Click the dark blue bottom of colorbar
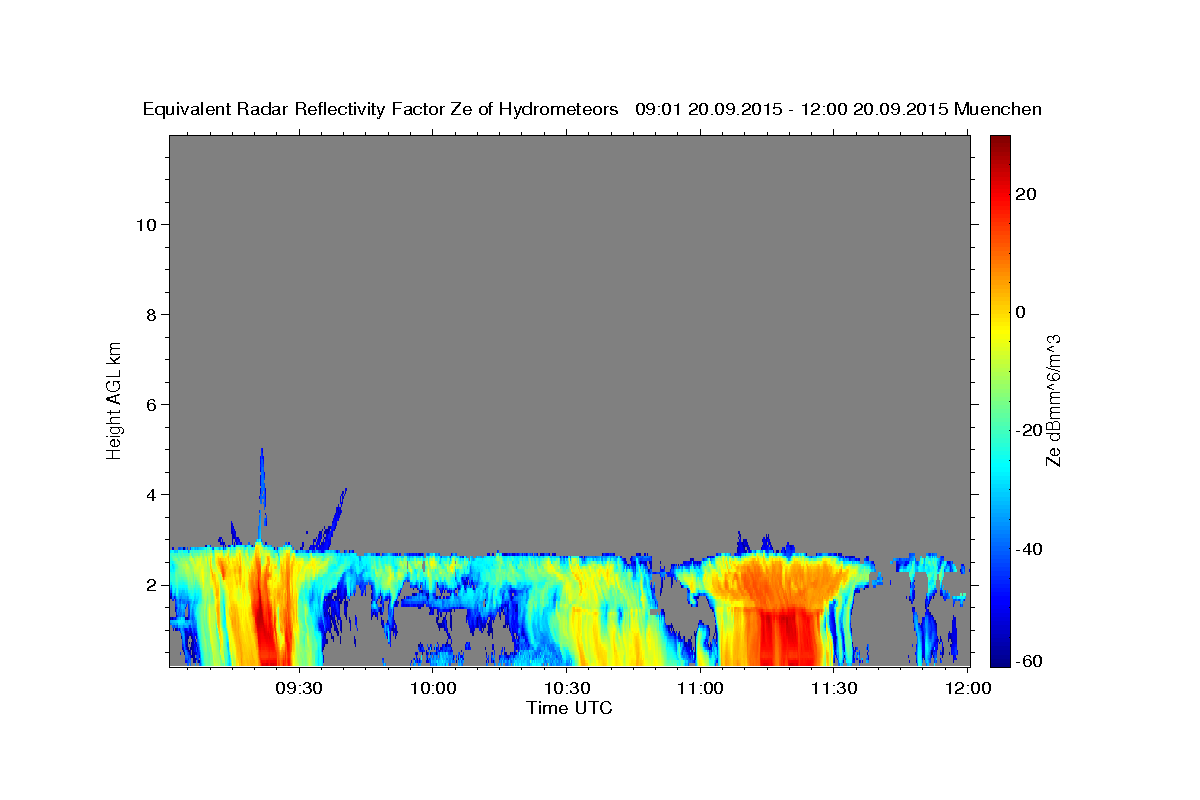The height and width of the screenshot is (800, 1200). coord(999,655)
